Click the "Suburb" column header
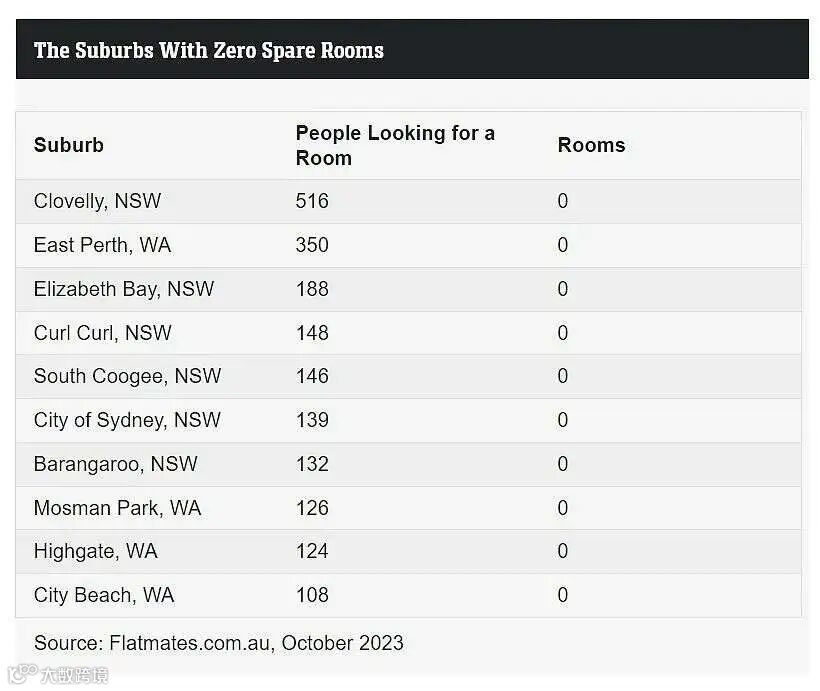Screen dimensions: 820x691 [69, 145]
